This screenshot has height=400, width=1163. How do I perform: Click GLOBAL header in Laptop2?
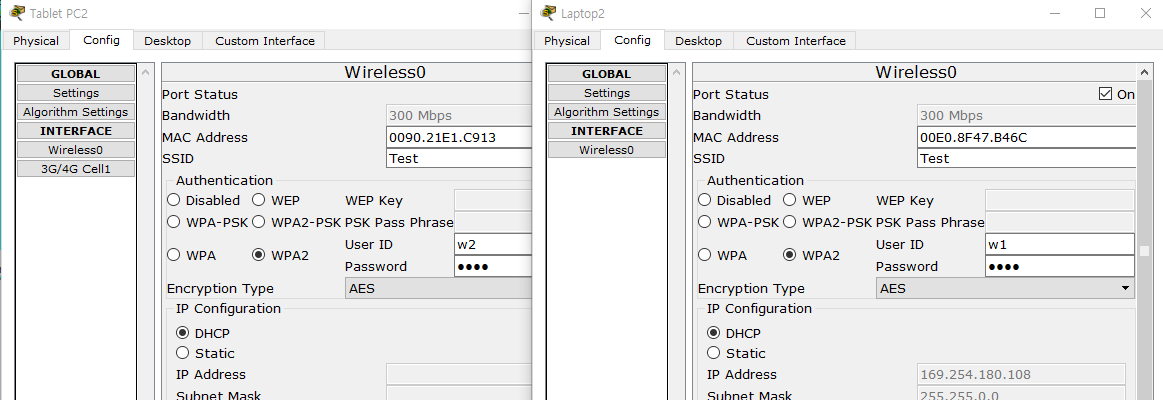(x=607, y=73)
